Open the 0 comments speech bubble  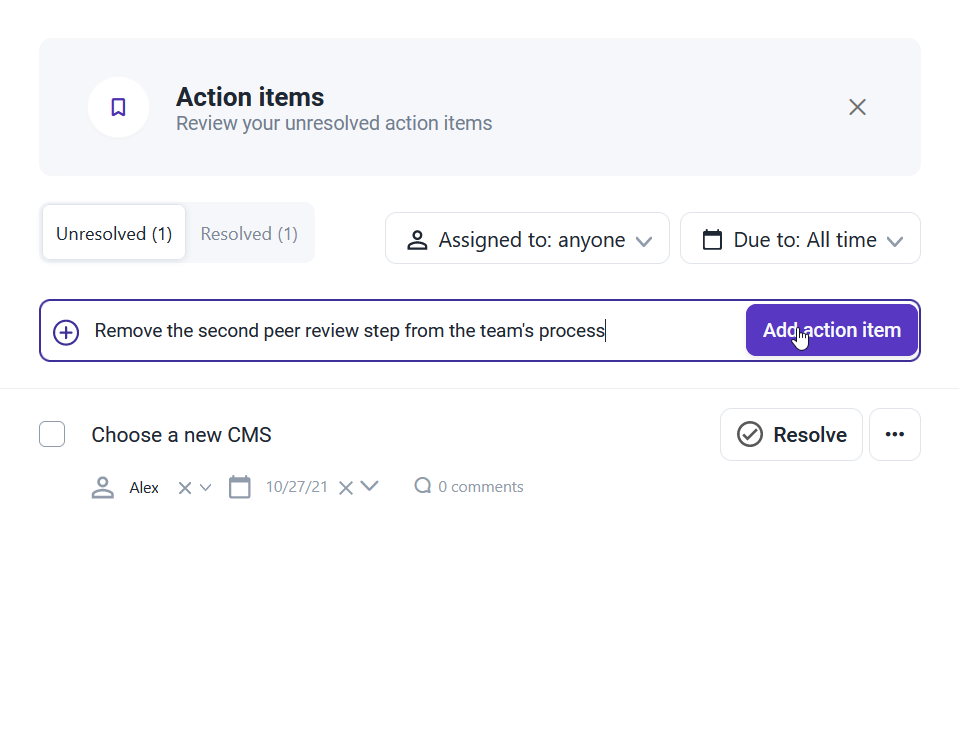pyautogui.click(x=423, y=486)
